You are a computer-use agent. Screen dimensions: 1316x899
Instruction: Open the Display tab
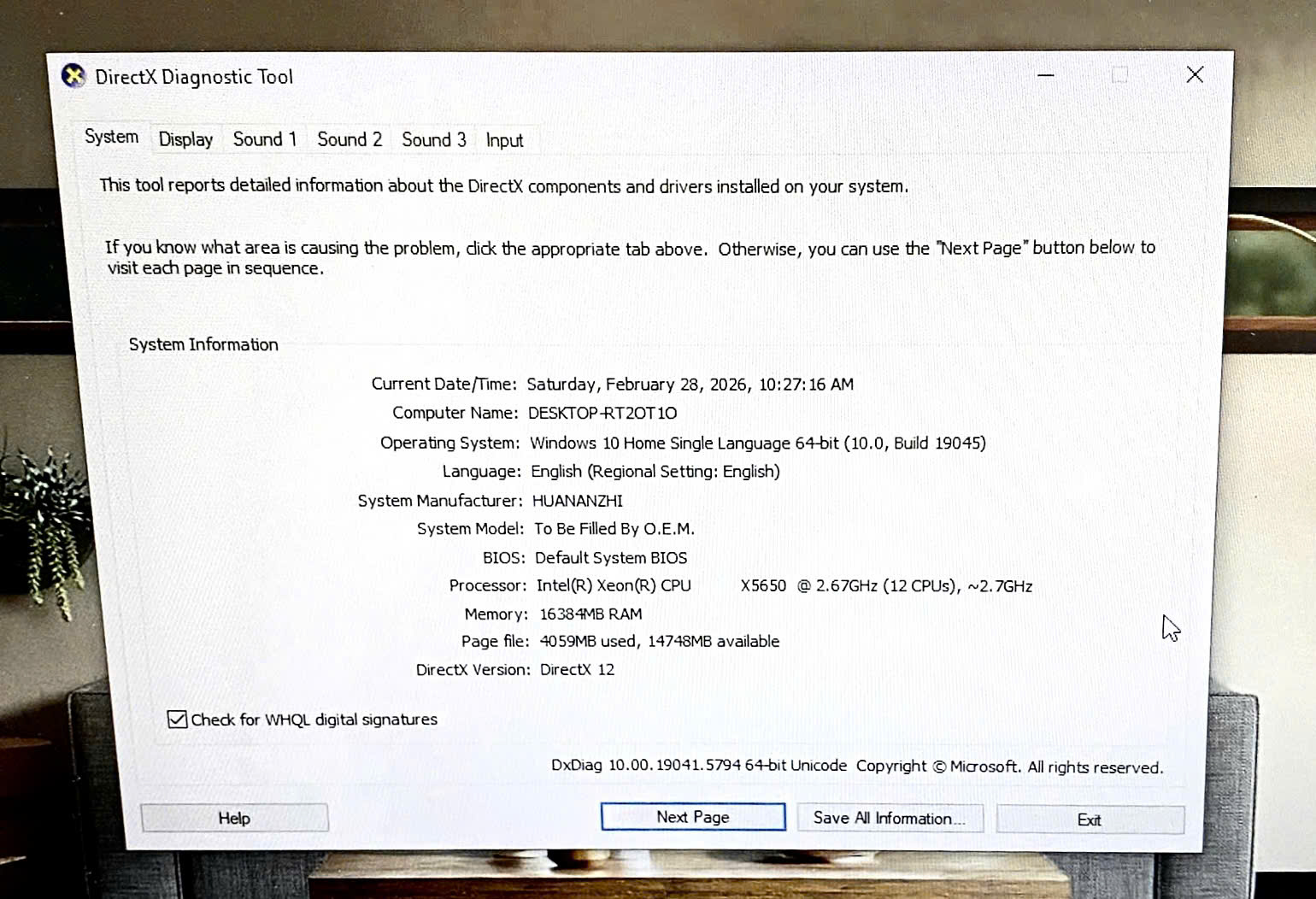pyautogui.click(x=185, y=138)
